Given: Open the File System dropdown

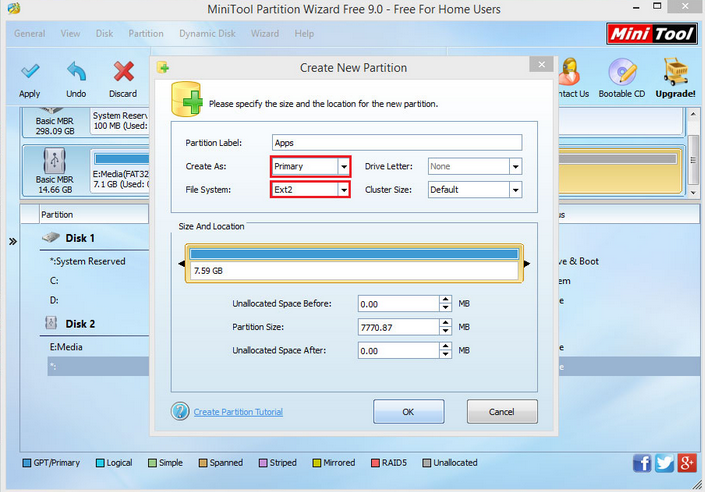Looking at the screenshot, I should (343, 189).
